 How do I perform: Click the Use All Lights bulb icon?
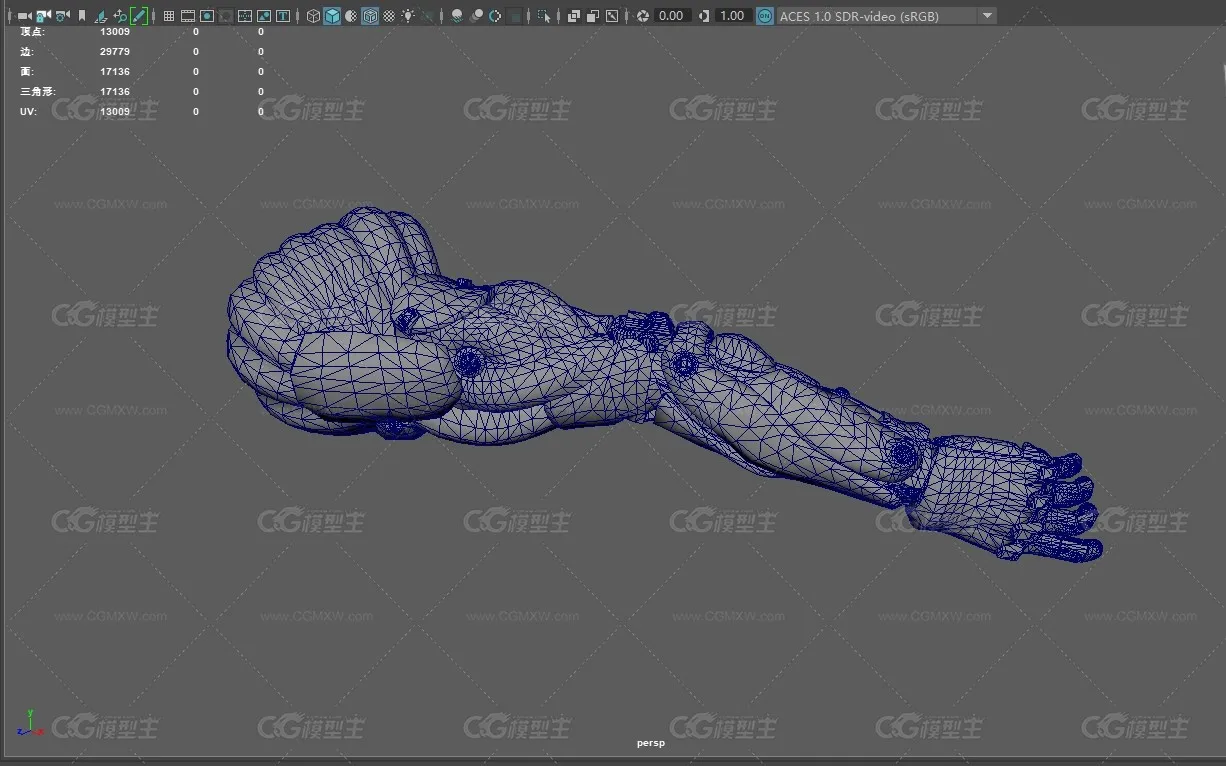[408, 16]
